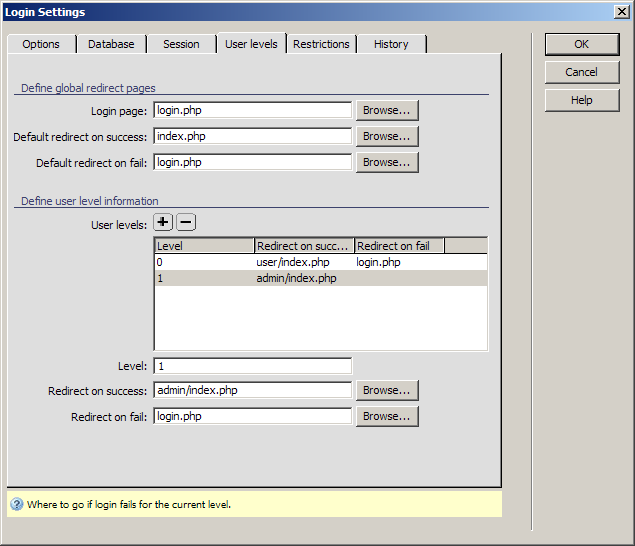Open the Database tab

point(111,44)
